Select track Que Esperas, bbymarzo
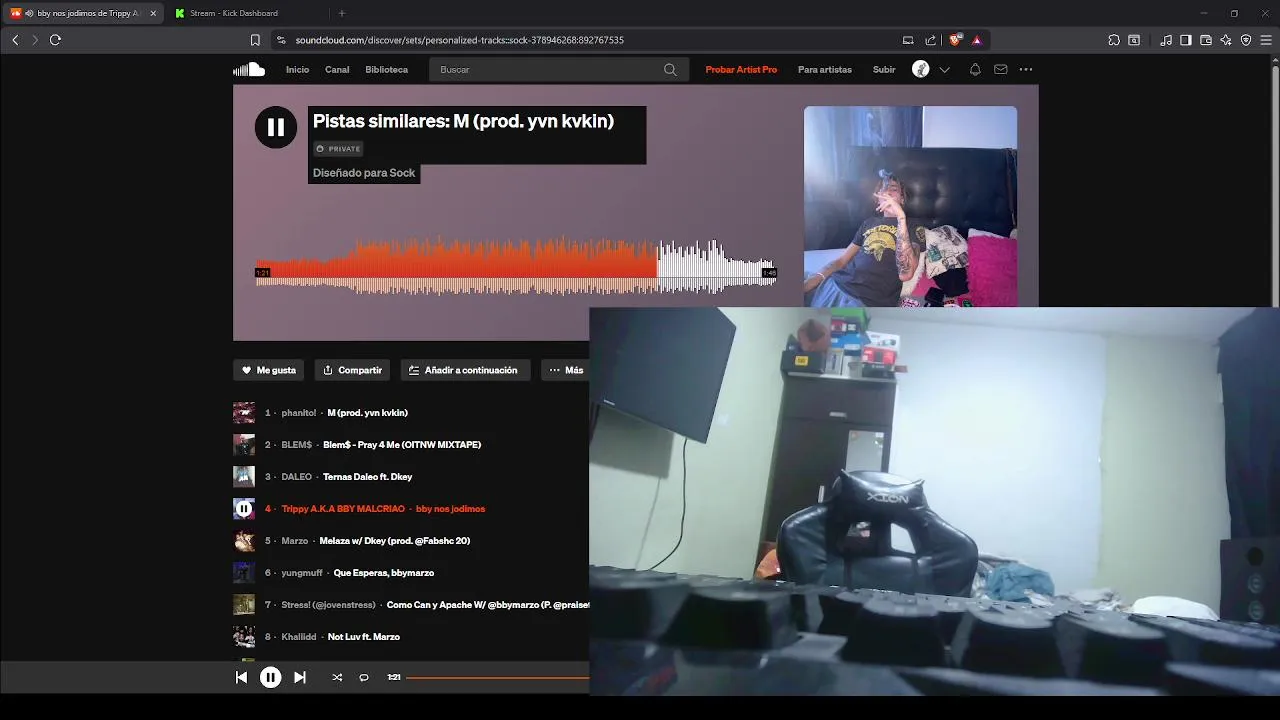1280x720 pixels. click(x=383, y=572)
